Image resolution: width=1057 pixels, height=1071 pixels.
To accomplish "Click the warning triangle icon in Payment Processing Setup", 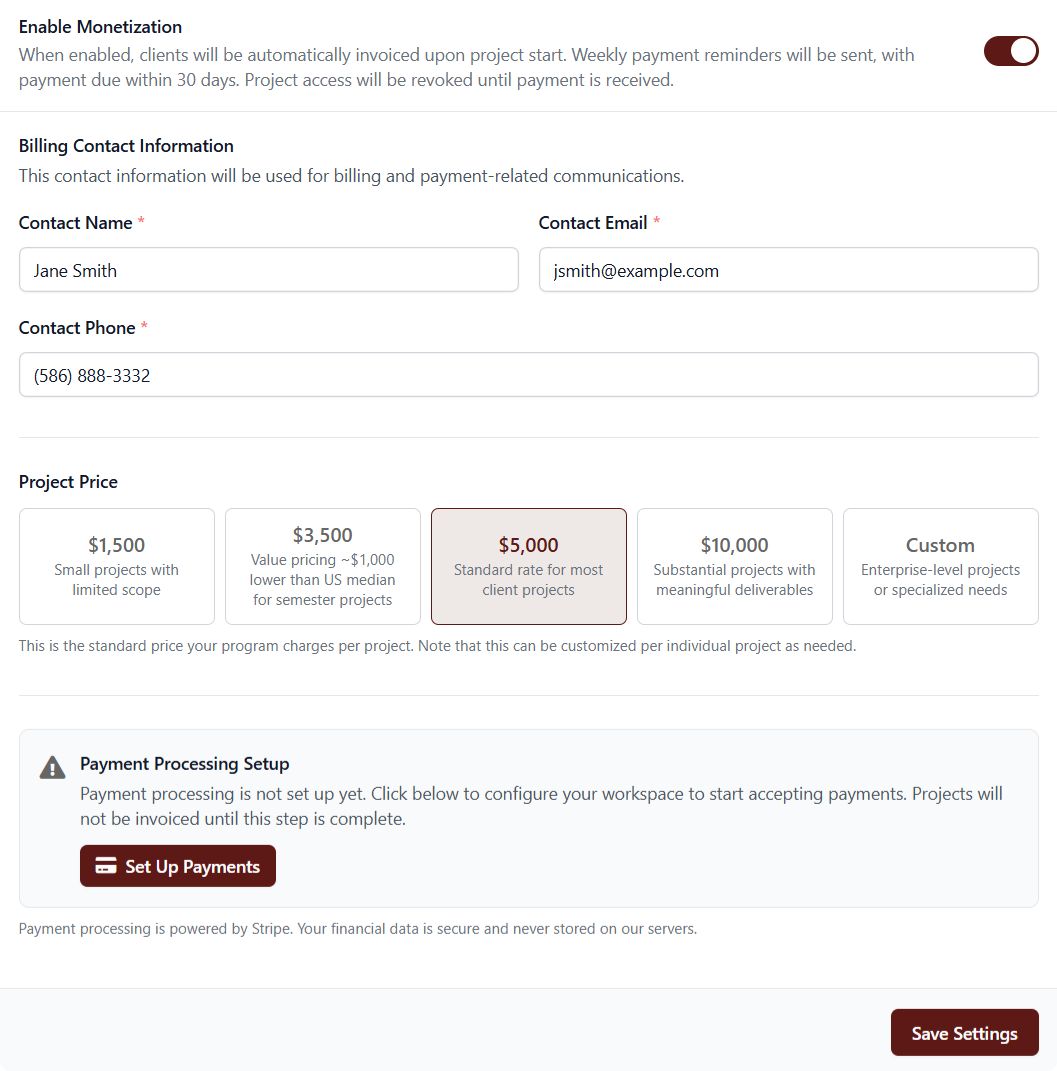I will tap(51, 767).
